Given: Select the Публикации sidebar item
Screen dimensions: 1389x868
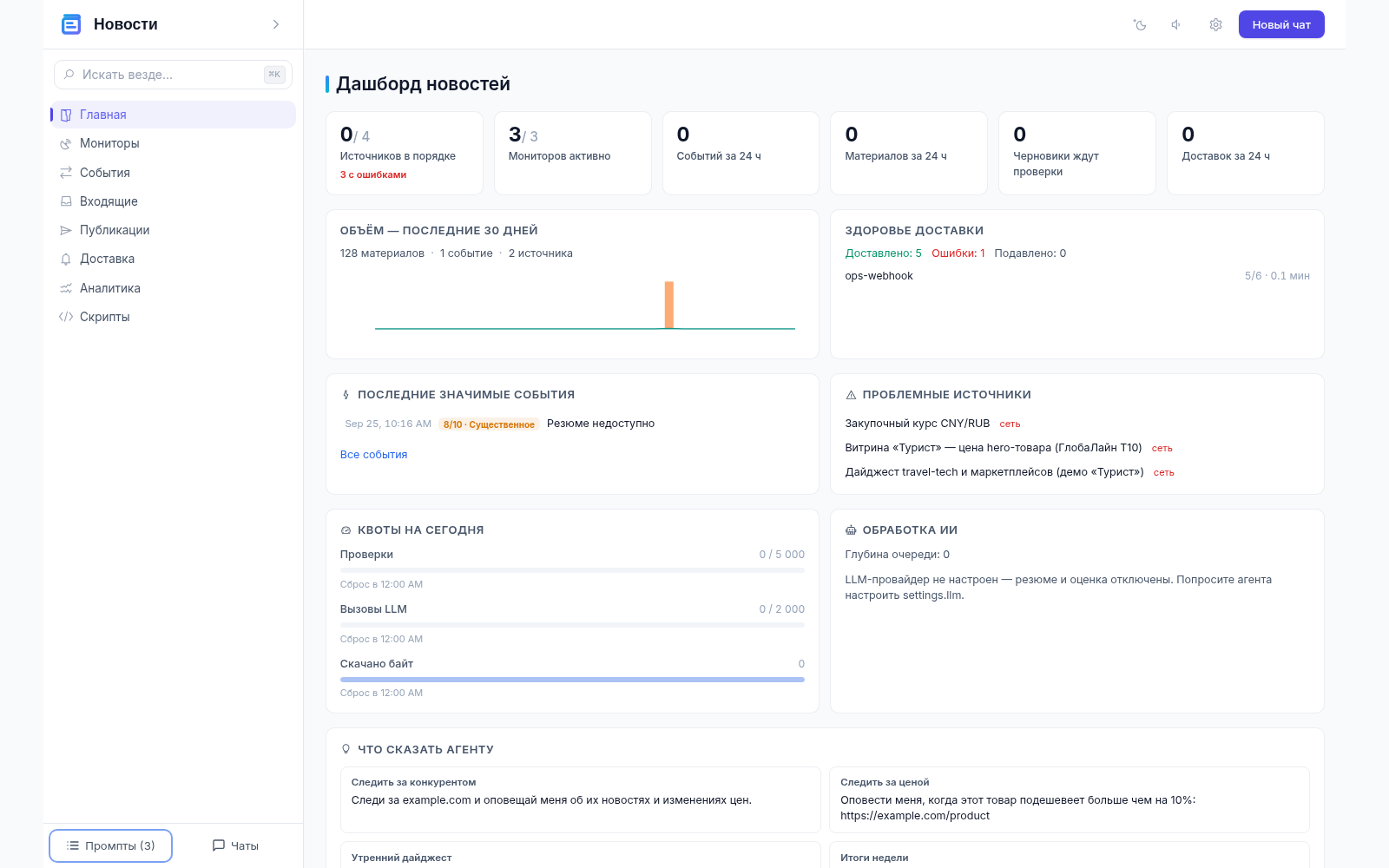Looking at the screenshot, I should (173, 230).
